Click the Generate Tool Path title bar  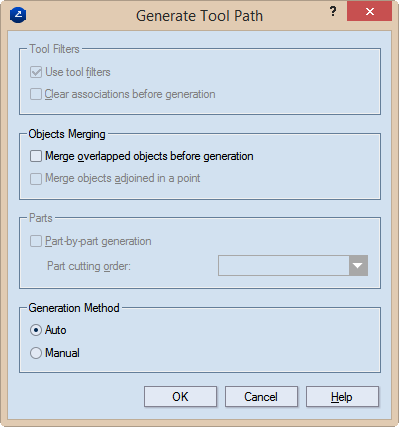(x=199, y=15)
